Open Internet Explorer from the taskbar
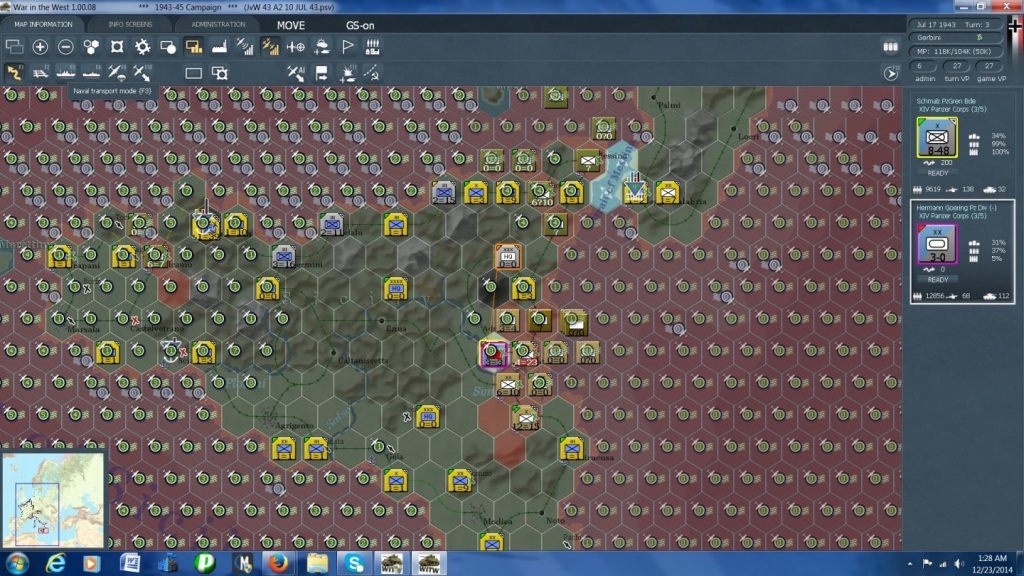Viewport: 1024px width, 576px height. tap(56, 563)
